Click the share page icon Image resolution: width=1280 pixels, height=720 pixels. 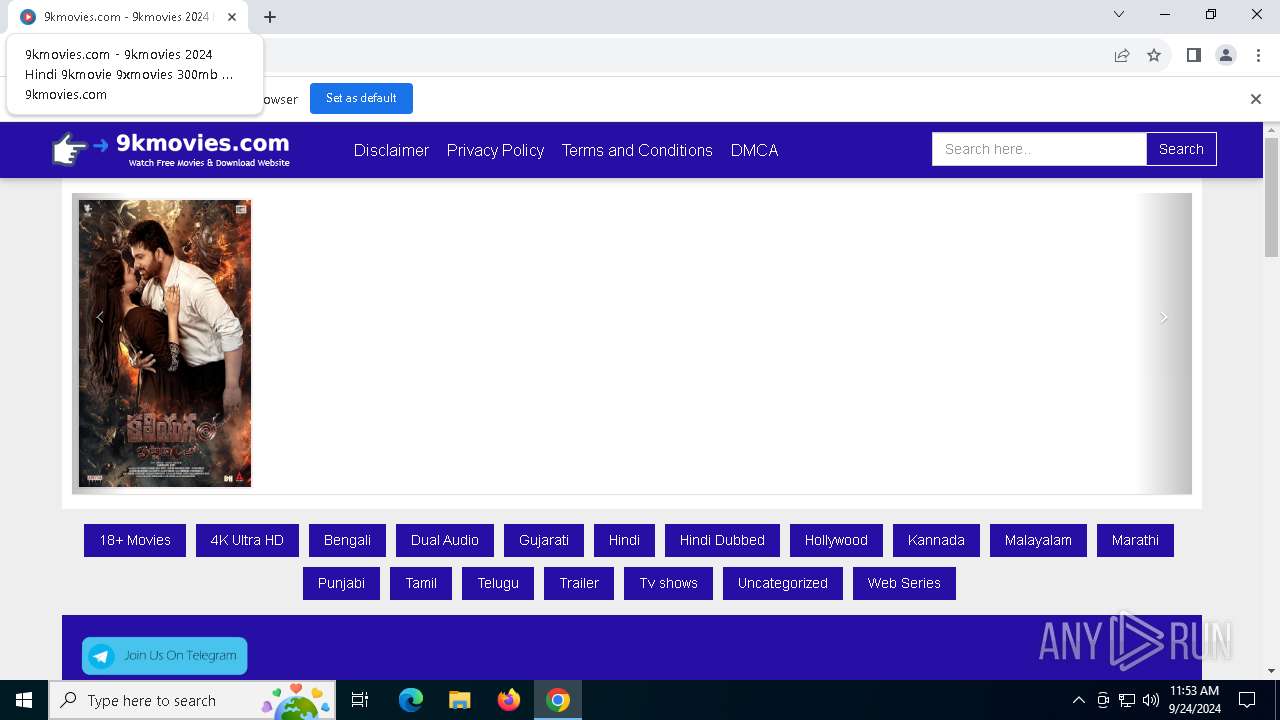pyautogui.click(x=1122, y=55)
